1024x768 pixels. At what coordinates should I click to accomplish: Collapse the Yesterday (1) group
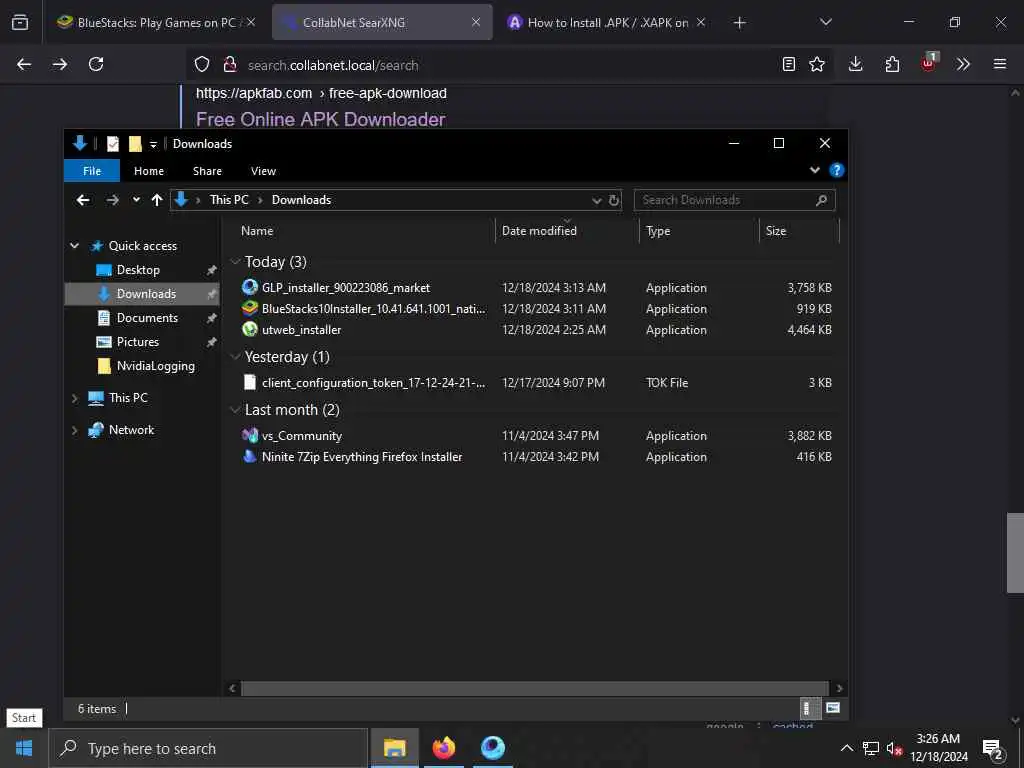click(x=235, y=357)
